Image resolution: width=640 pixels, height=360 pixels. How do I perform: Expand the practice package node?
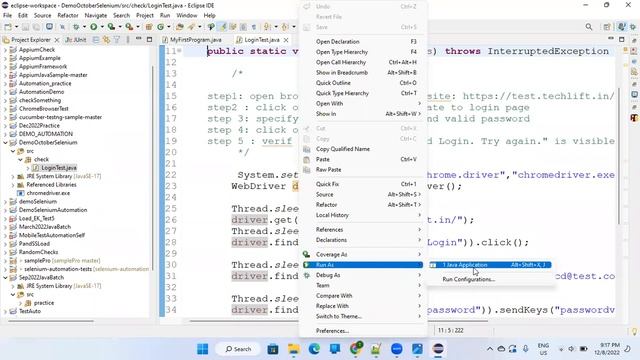coord(20,303)
